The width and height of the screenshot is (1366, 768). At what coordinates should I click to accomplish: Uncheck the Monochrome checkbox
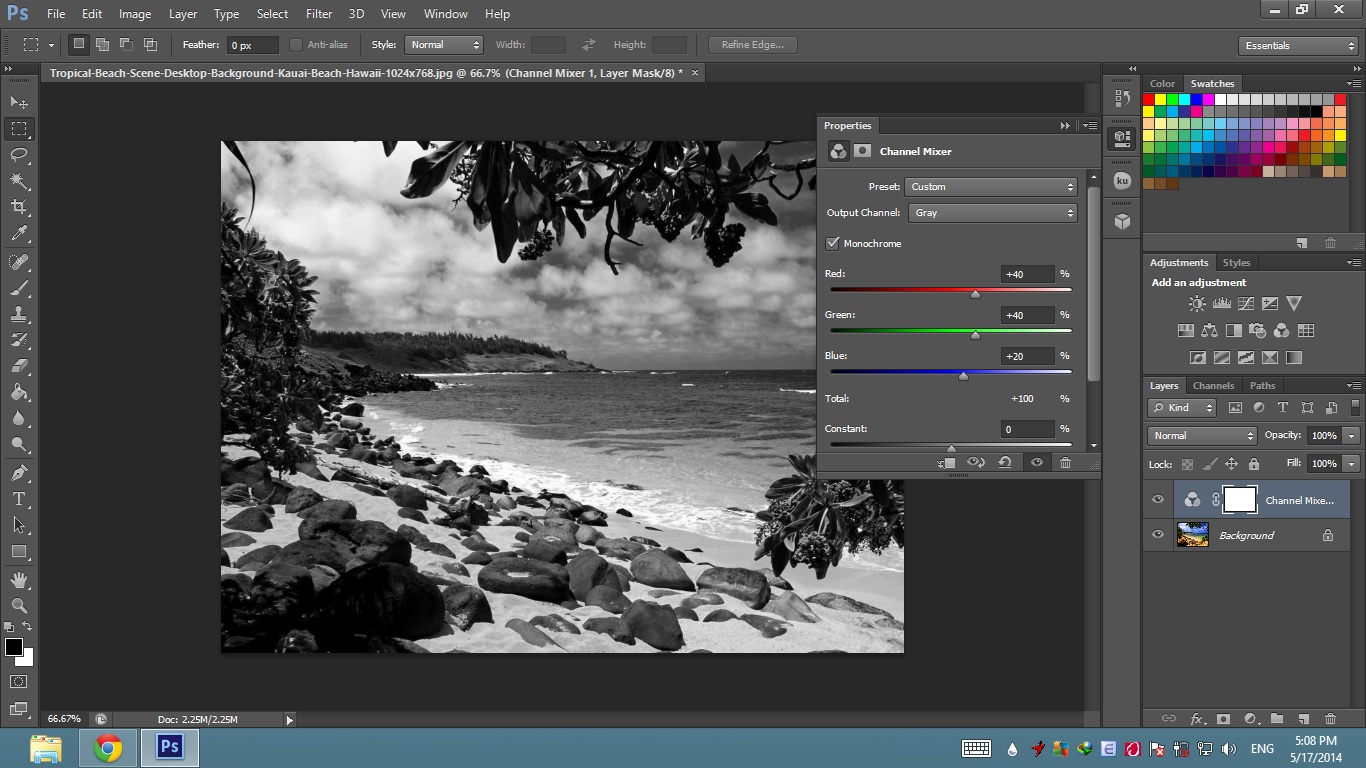pyautogui.click(x=832, y=243)
